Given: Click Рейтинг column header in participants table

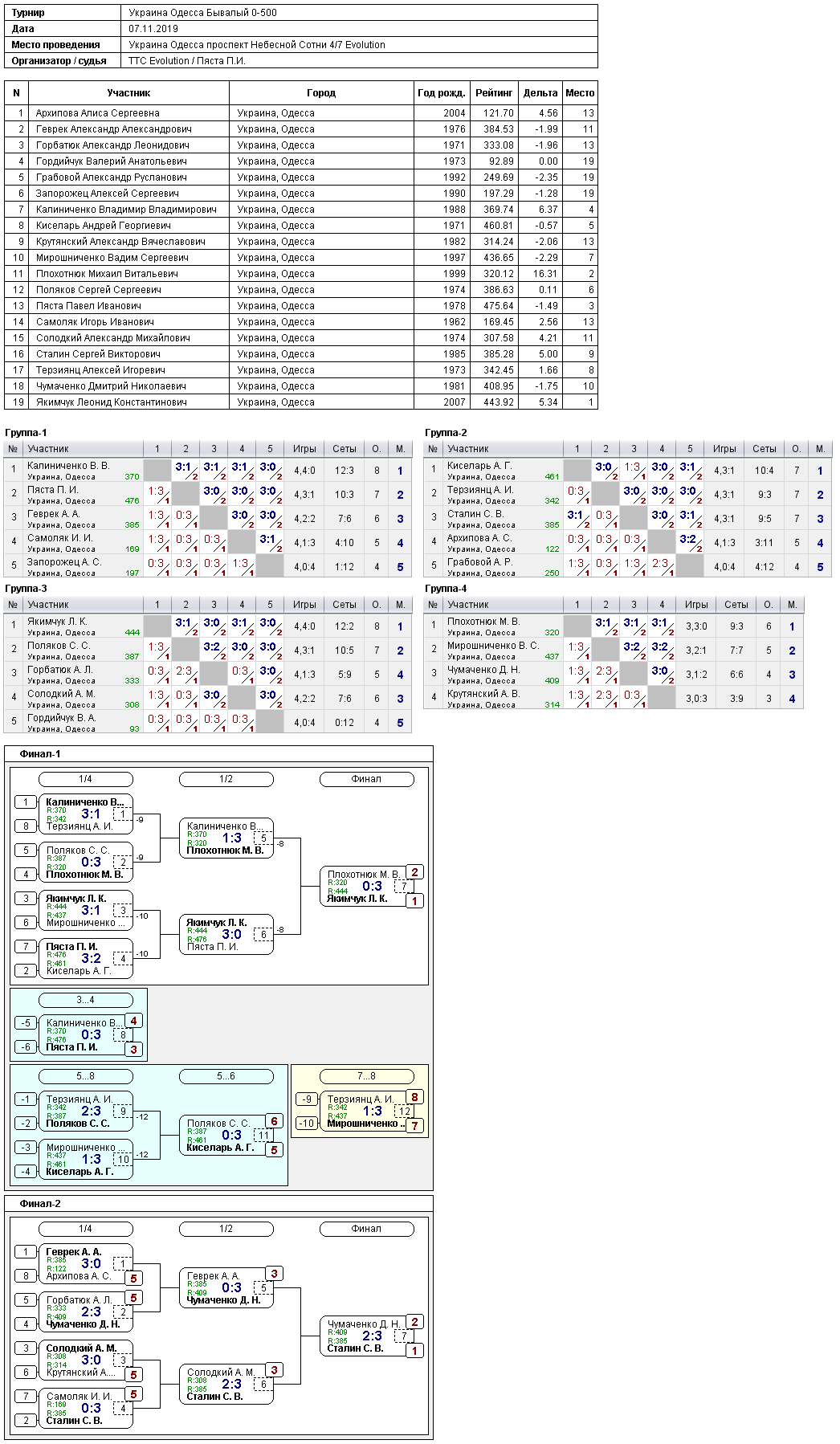Looking at the screenshot, I should [x=494, y=93].
